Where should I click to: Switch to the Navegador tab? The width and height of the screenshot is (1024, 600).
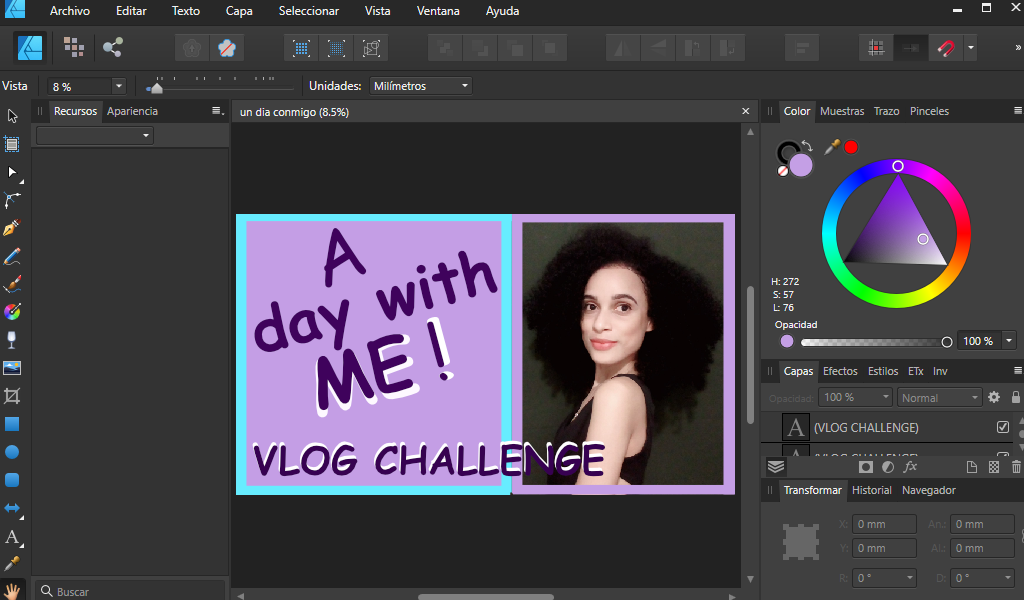click(929, 490)
